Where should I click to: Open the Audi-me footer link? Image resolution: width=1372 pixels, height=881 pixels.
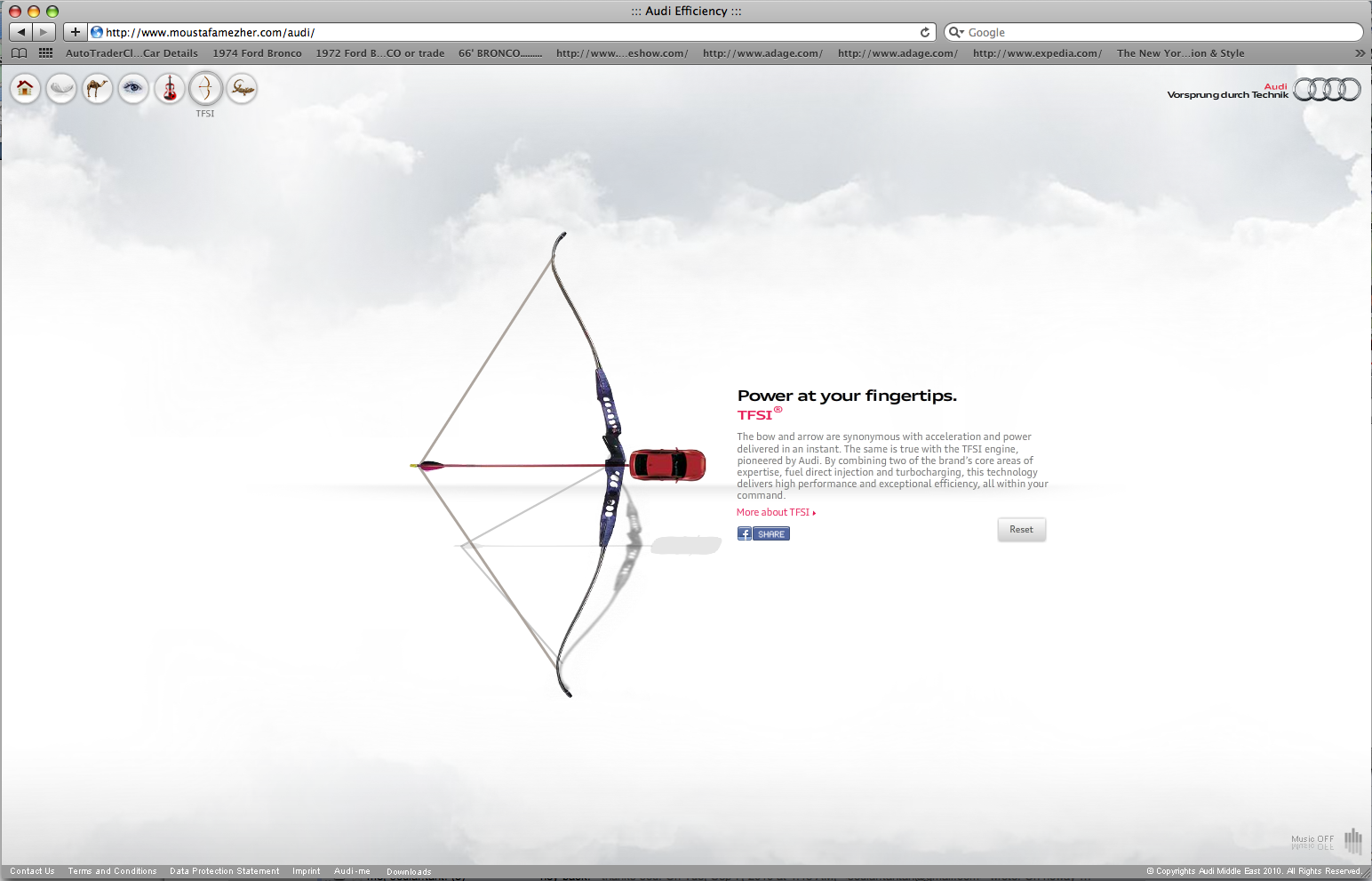352,871
